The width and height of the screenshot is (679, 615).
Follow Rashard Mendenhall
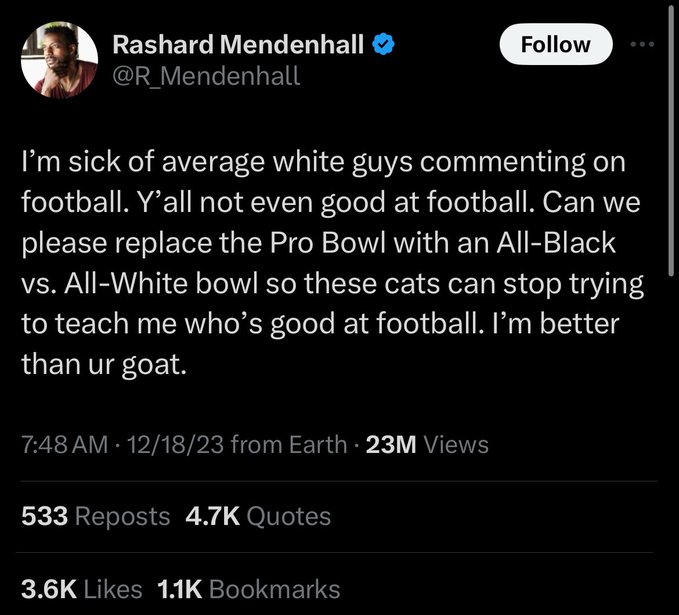point(555,44)
